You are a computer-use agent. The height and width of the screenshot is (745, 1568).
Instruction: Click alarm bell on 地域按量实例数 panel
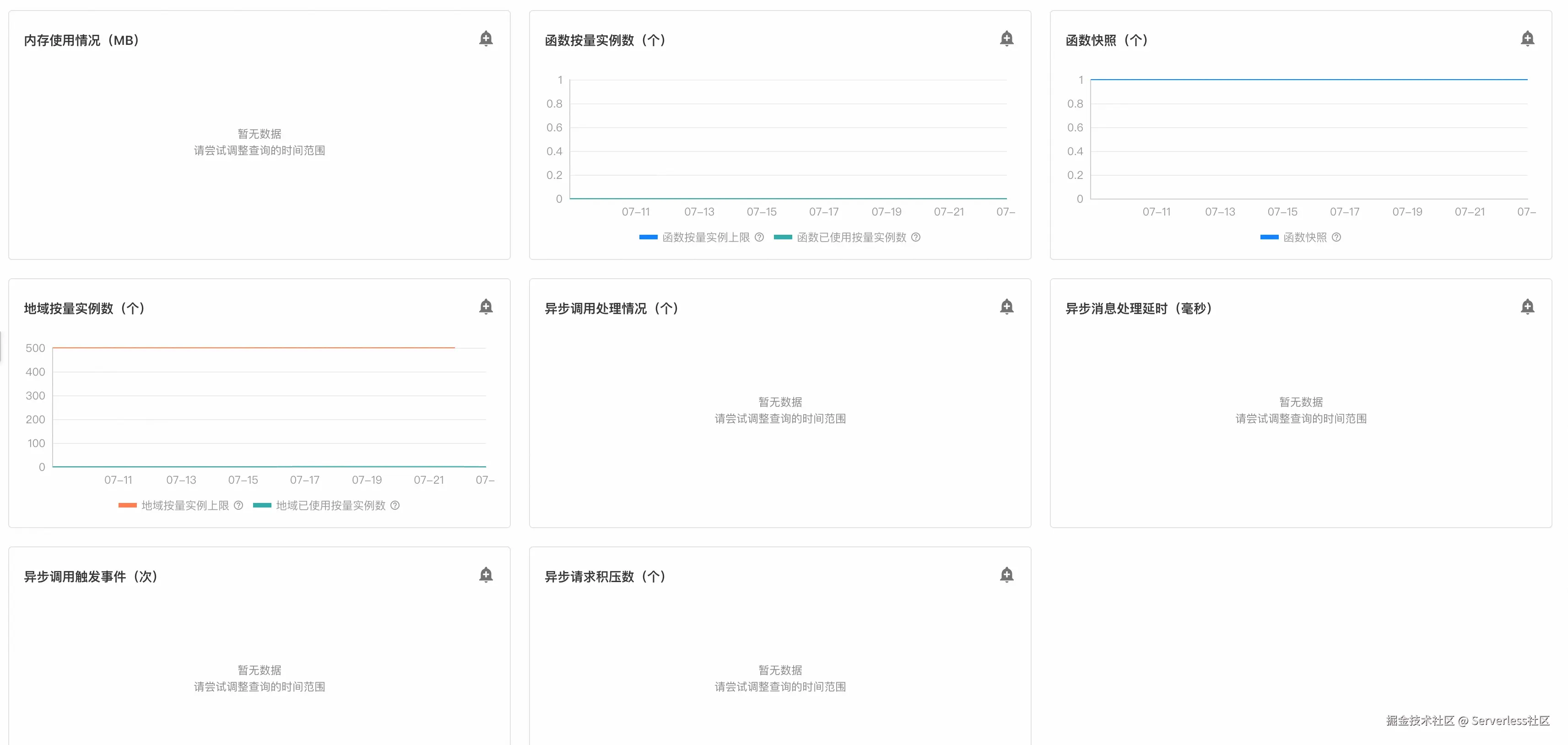pos(486,307)
